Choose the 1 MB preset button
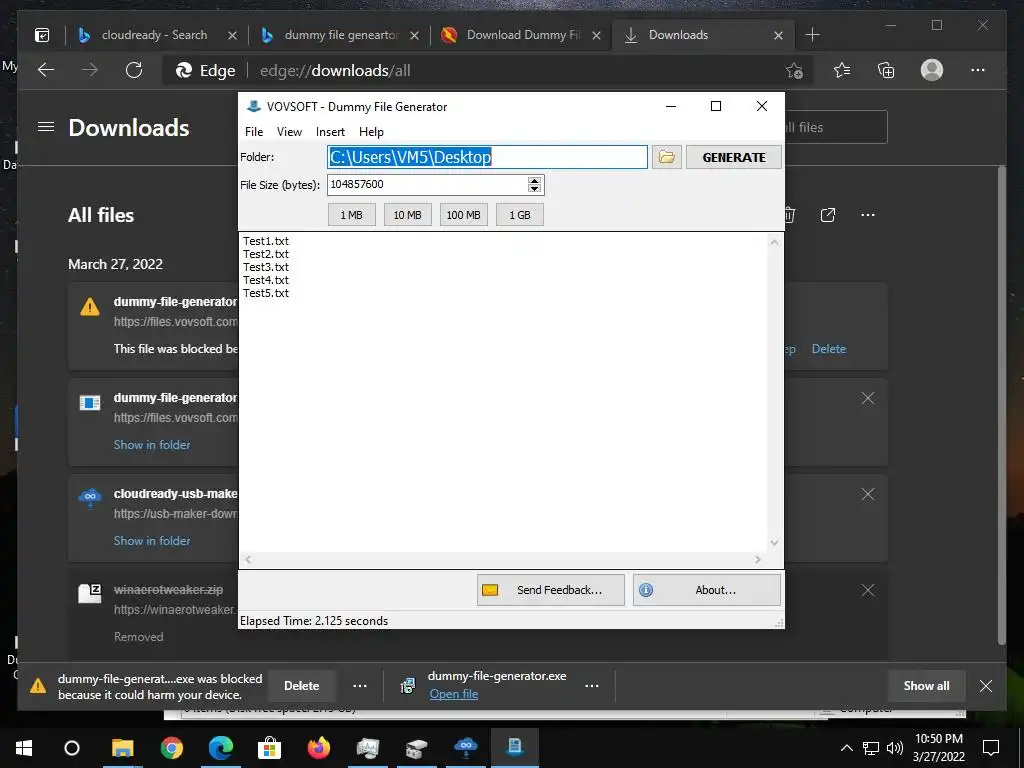The height and width of the screenshot is (768, 1024). [351, 215]
